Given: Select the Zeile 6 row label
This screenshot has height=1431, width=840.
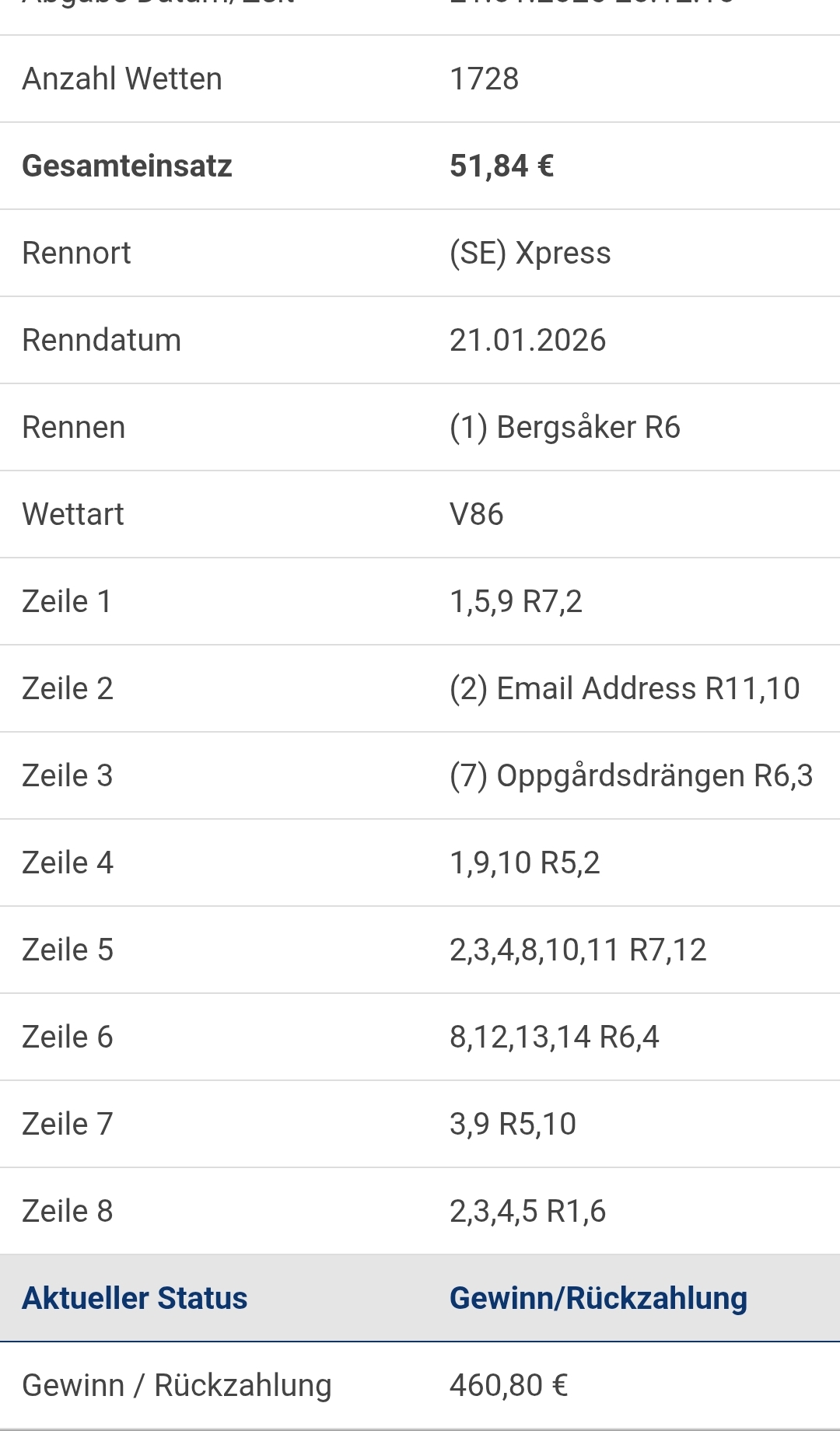Looking at the screenshot, I should (68, 1037).
